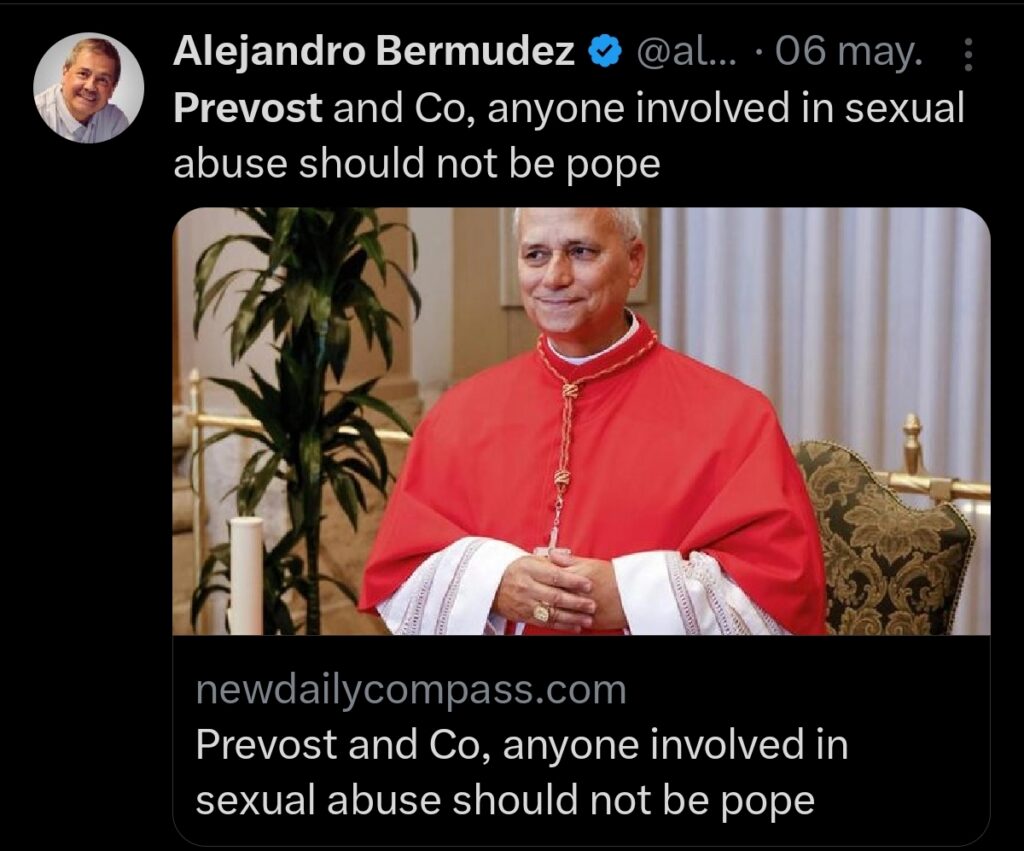Image resolution: width=1024 pixels, height=851 pixels.
Task: Click tweet line 'abuse should not be pope'
Action: click(417, 163)
